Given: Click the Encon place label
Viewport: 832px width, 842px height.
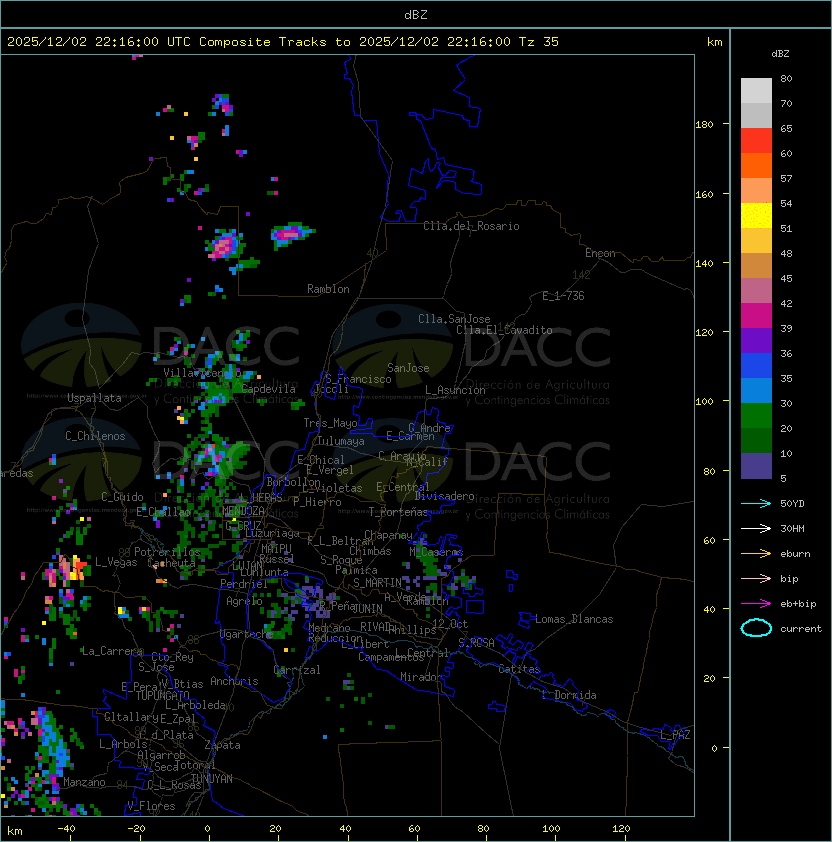Looking at the screenshot, I should pos(600,253).
